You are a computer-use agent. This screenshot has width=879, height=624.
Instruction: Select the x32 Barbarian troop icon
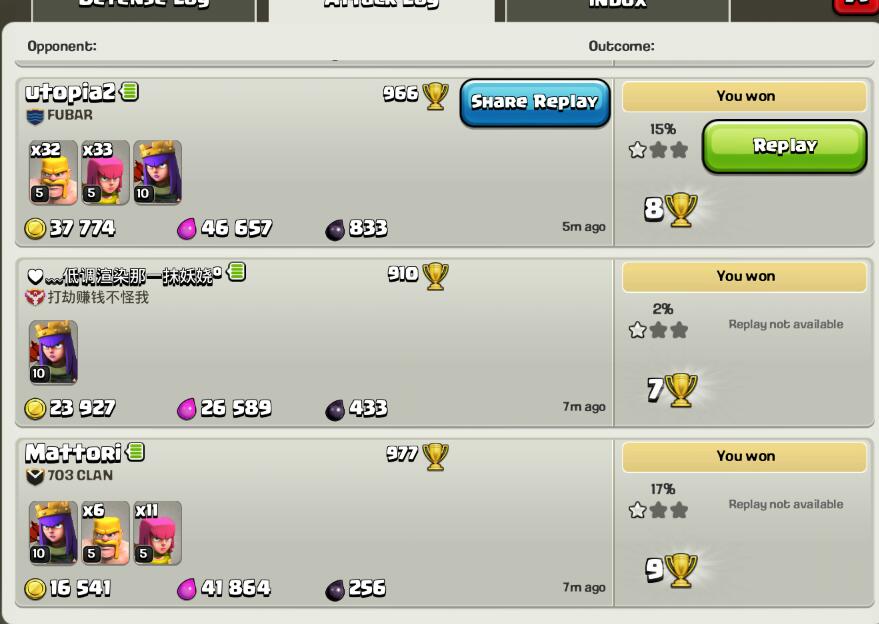pyautogui.click(x=53, y=172)
